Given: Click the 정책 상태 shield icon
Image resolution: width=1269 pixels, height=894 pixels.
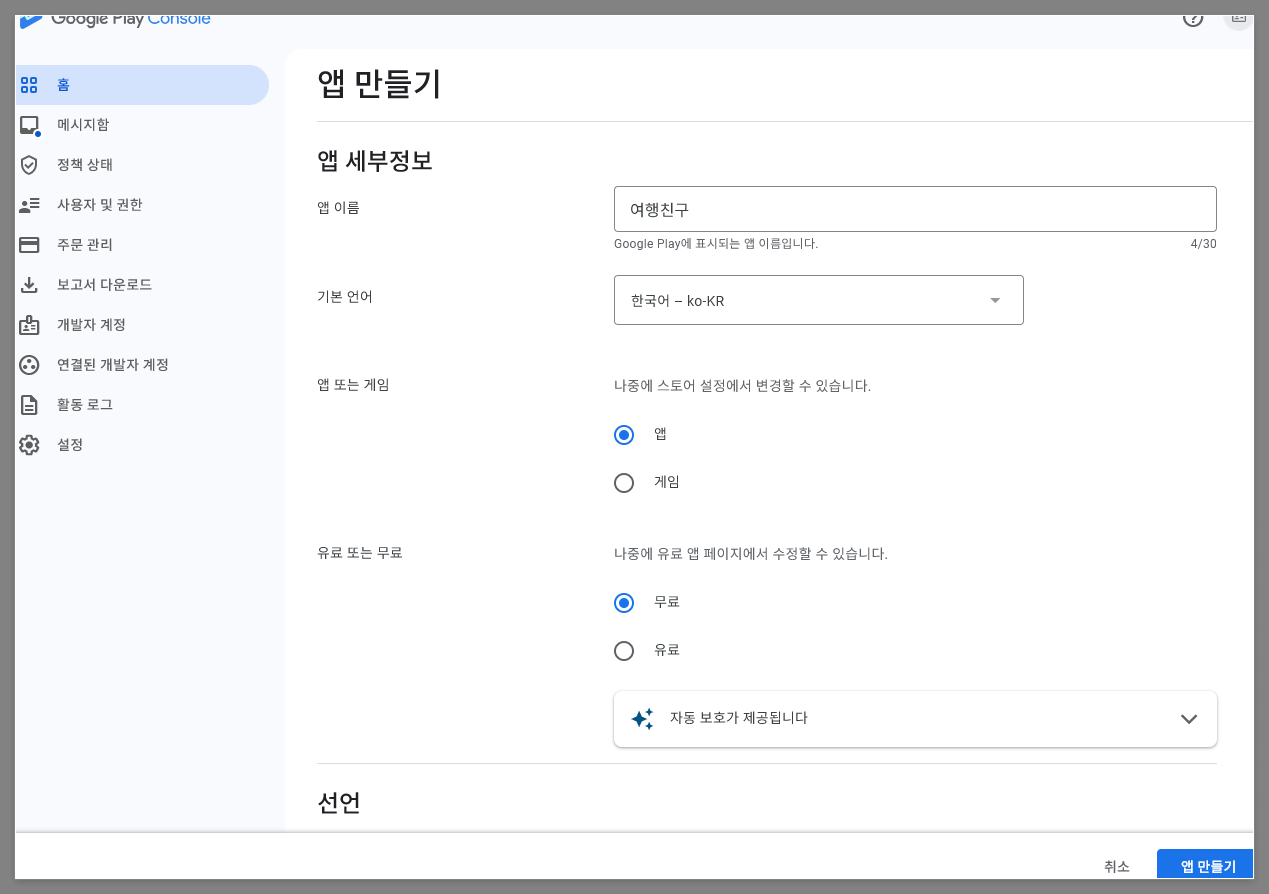Looking at the screenshot, I should coord(29,165).
